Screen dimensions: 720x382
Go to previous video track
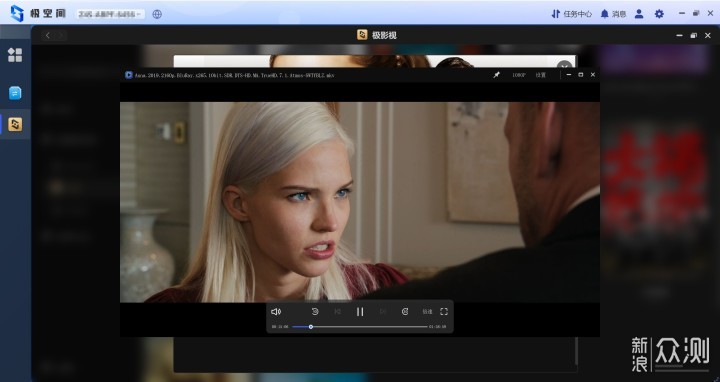coord(338,312)
